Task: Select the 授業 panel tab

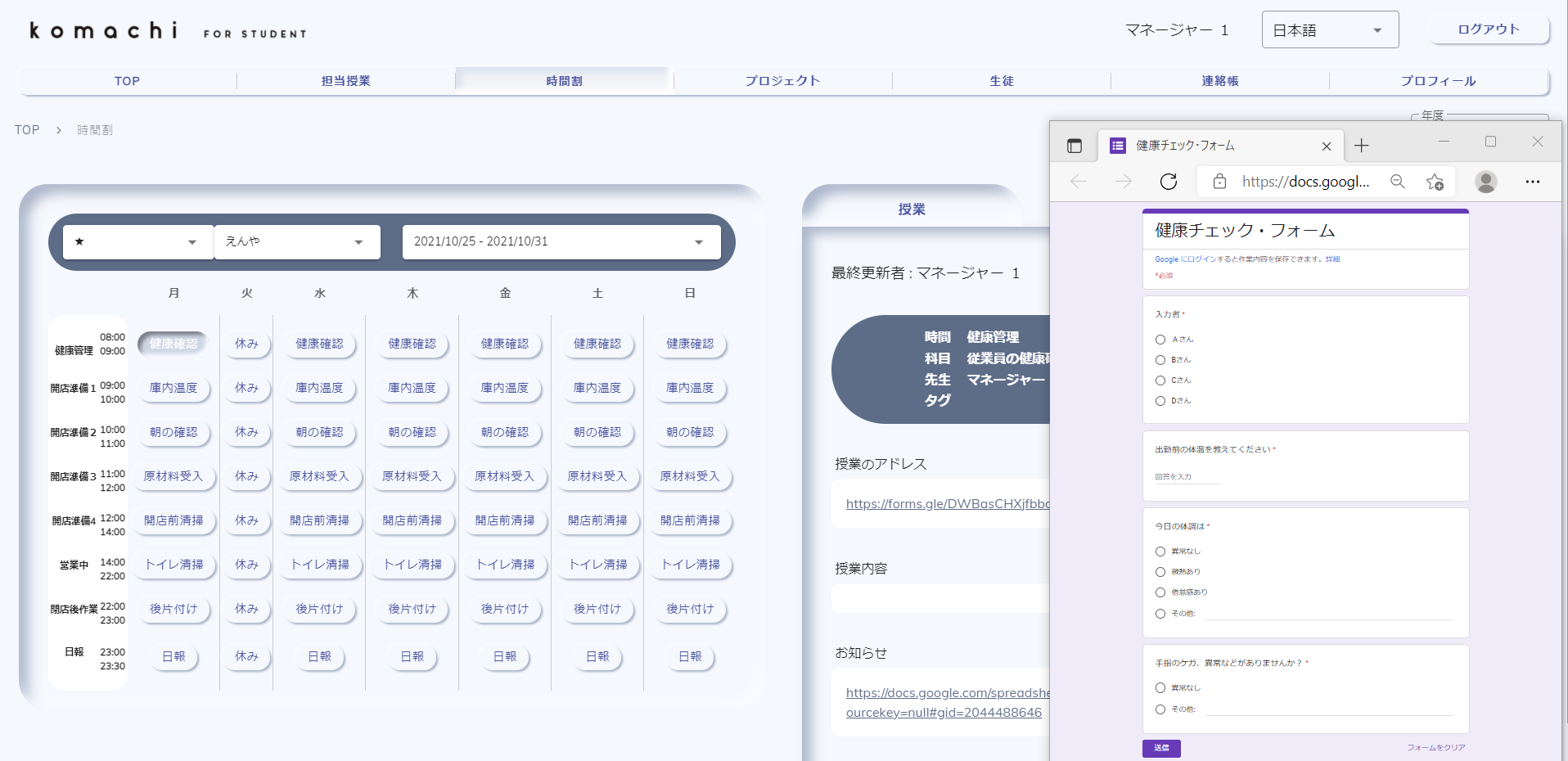Action: click(x=912, y=209)
